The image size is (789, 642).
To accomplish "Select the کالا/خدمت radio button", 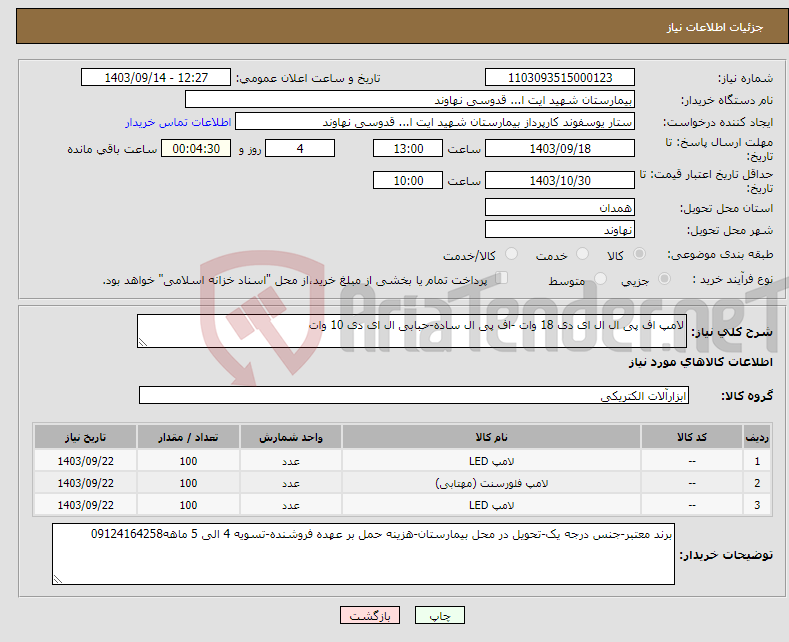I will point(511,254).
